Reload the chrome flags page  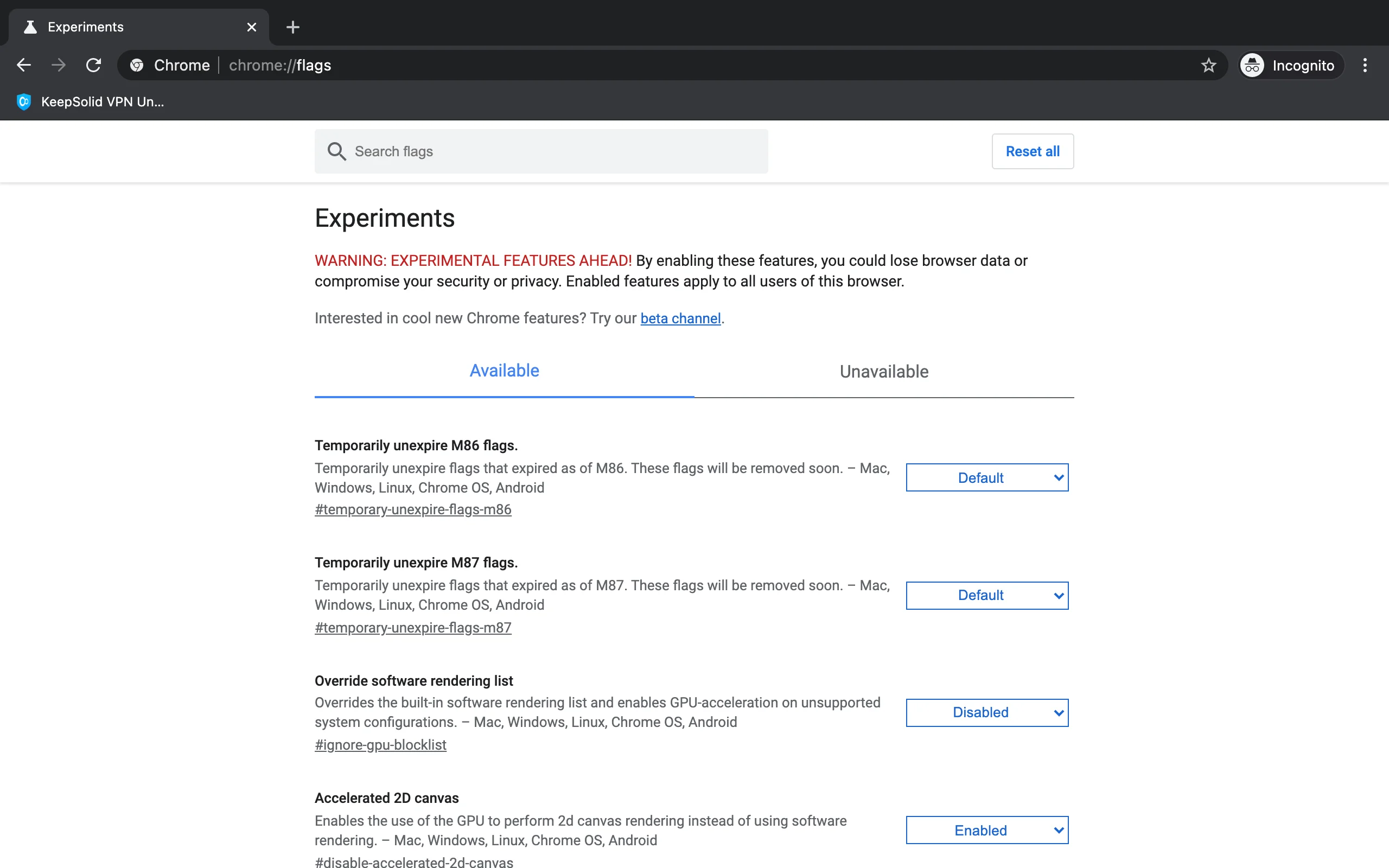click(x=93, y=65)
